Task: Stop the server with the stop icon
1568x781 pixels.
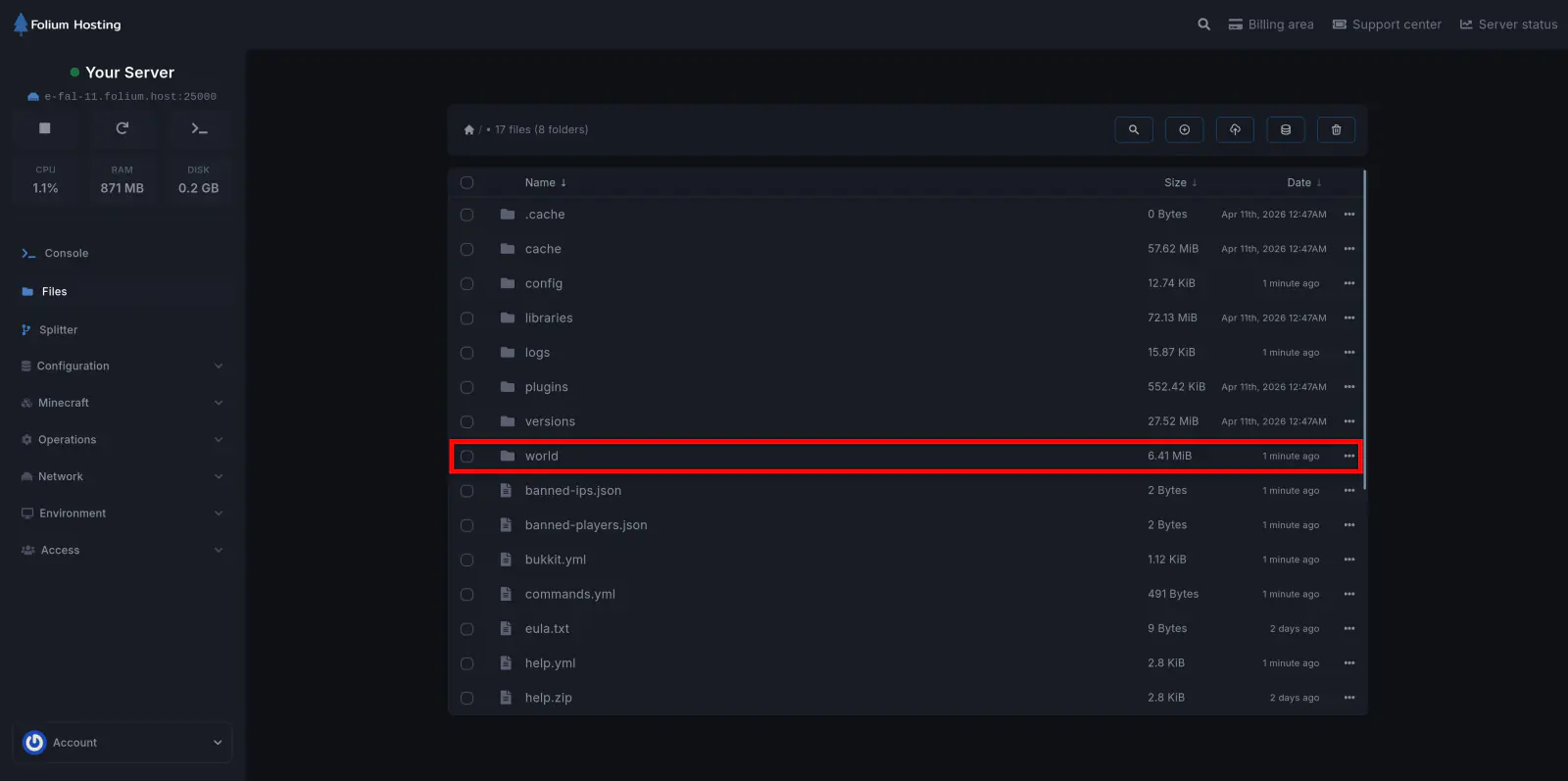Action: [x=44, y=128]
